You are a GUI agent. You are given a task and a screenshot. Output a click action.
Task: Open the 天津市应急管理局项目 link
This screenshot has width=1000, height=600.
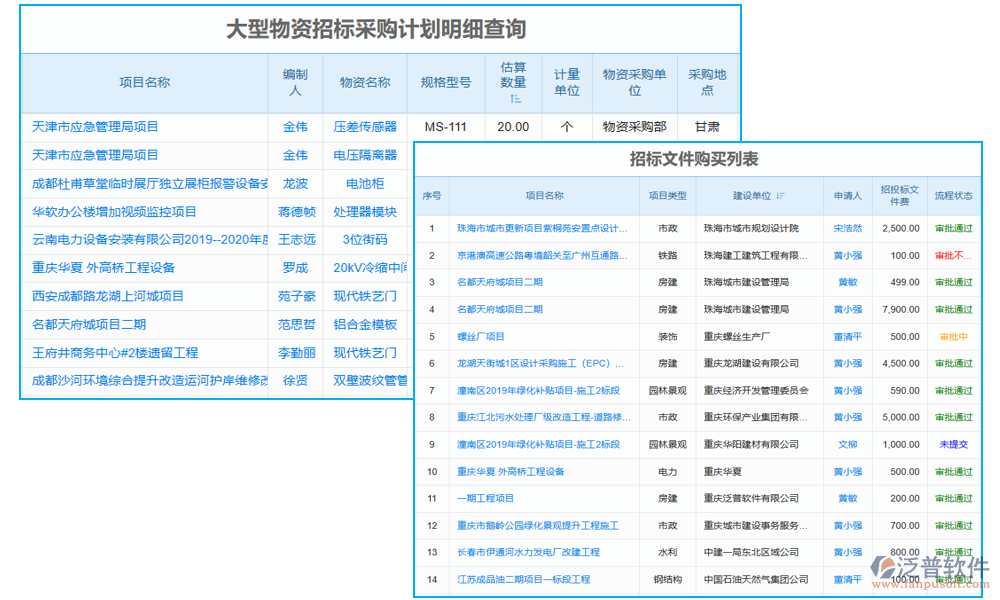(96, 128)
